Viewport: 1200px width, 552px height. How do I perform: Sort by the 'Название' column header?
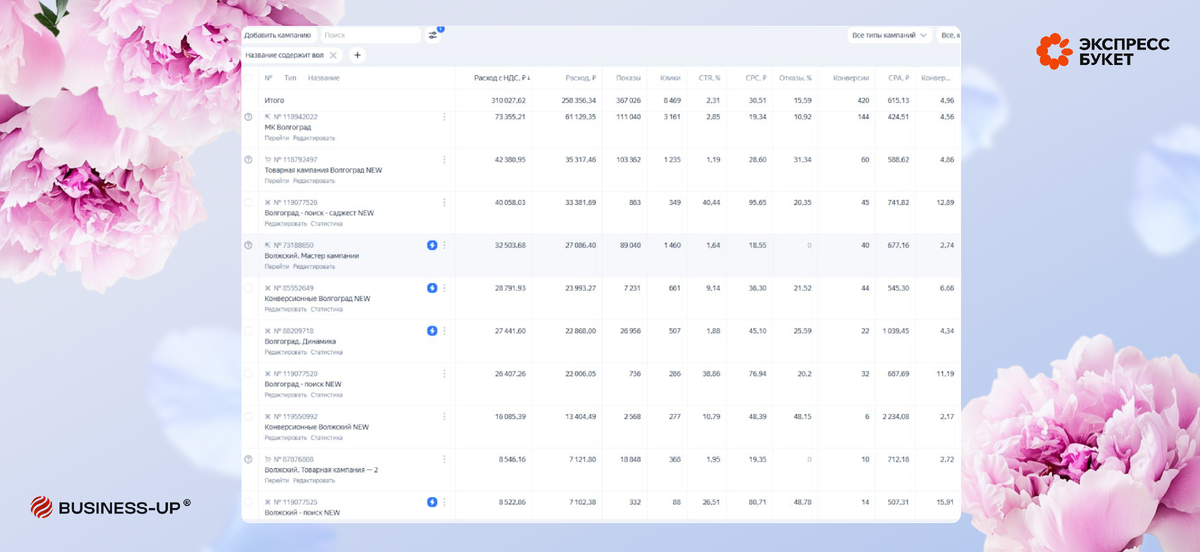tap(323, 77)
